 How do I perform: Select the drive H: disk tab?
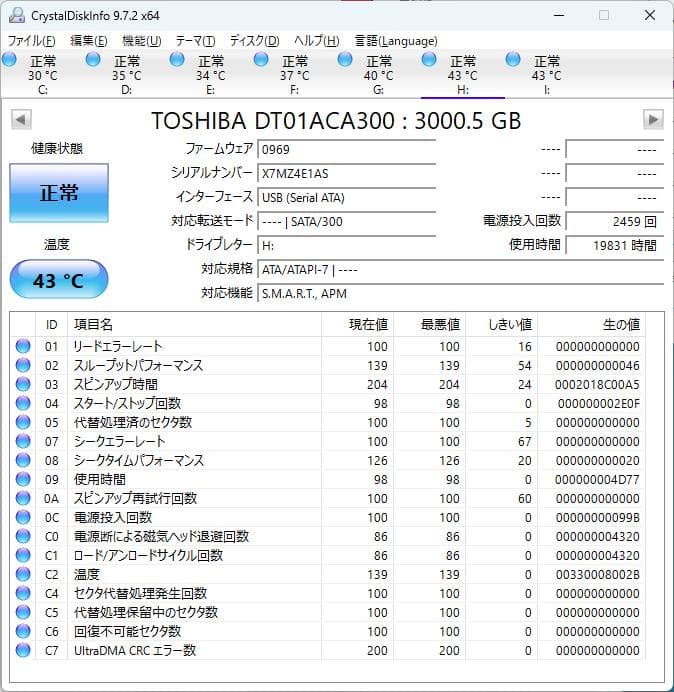[x=462, y=74]
